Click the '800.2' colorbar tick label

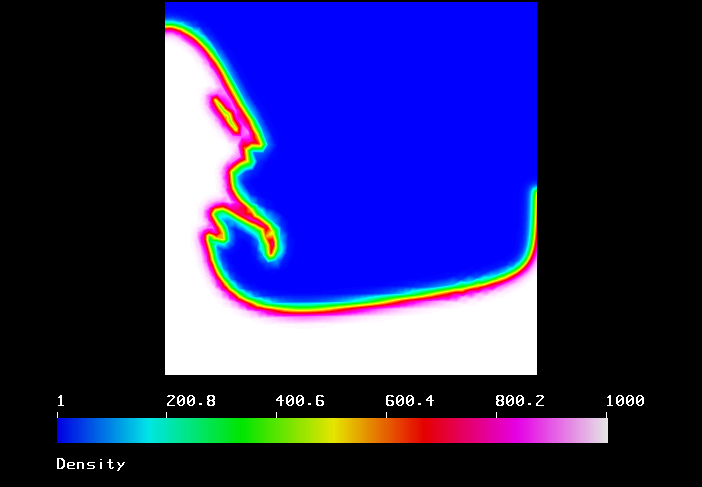click(x=520, y=401)
